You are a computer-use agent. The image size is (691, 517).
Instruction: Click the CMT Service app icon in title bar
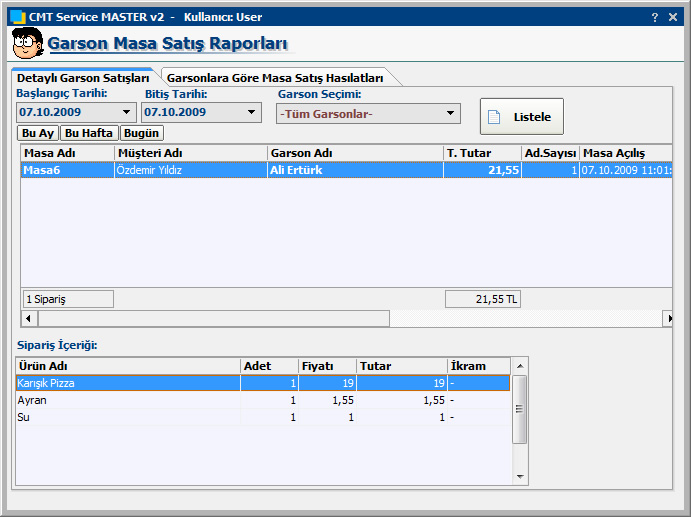pyautogui.click(x=17, y=17)
